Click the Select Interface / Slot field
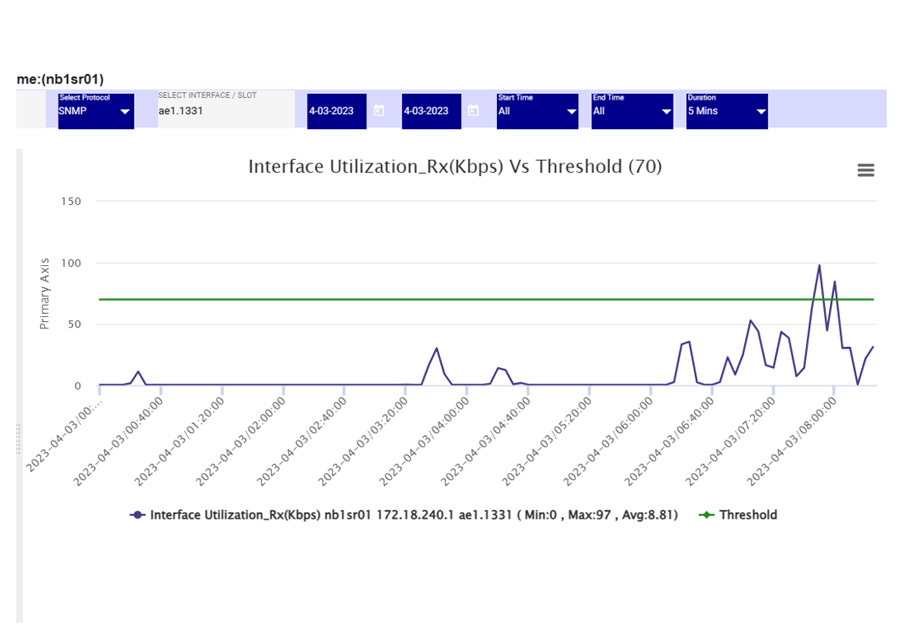The image size is (900, 634). tap(225, 111)
